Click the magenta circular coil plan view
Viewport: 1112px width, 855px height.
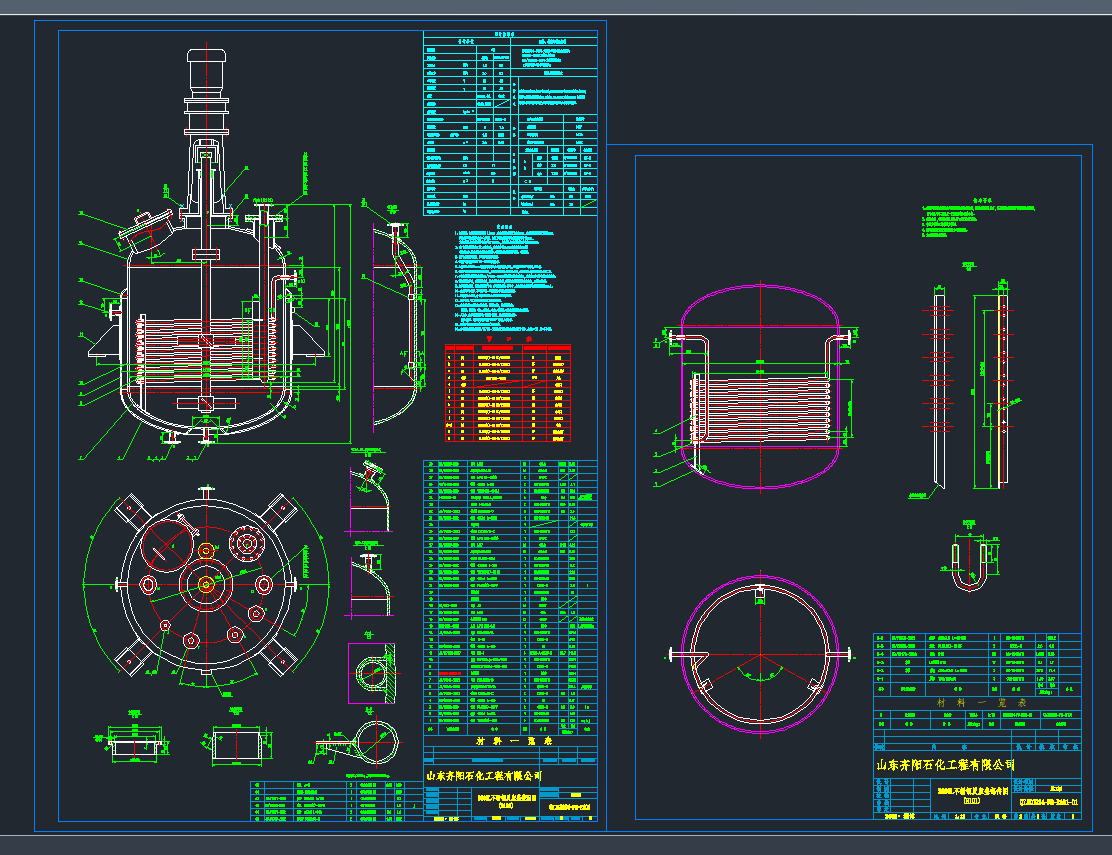tap(760, 654)
